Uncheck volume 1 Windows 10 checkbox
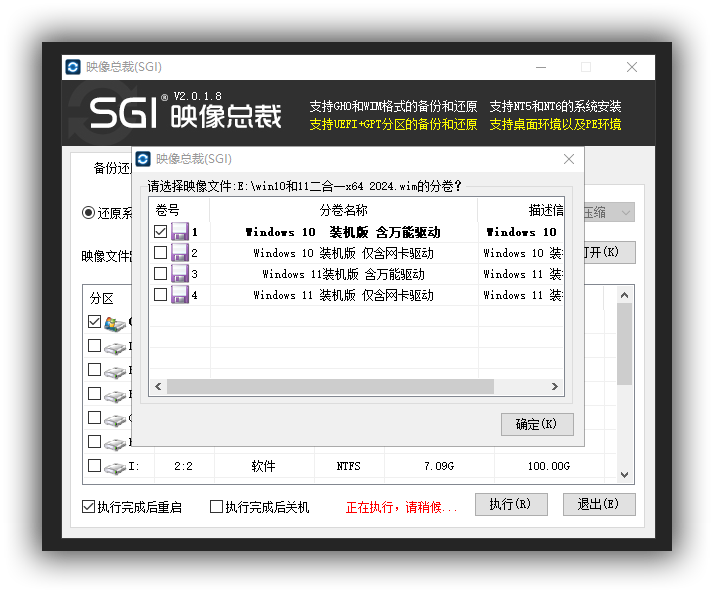The height and width of the screenshot is (593, 714). click(160, 232)
